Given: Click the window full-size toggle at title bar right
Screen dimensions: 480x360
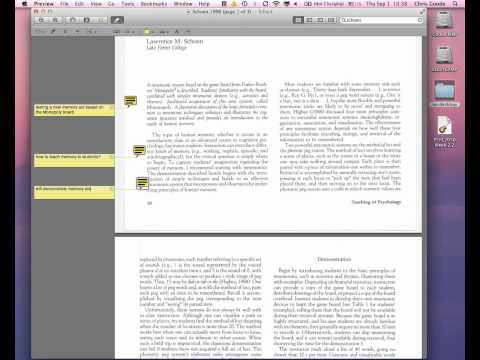Looking at the screenshot, I should pos(422,12).
